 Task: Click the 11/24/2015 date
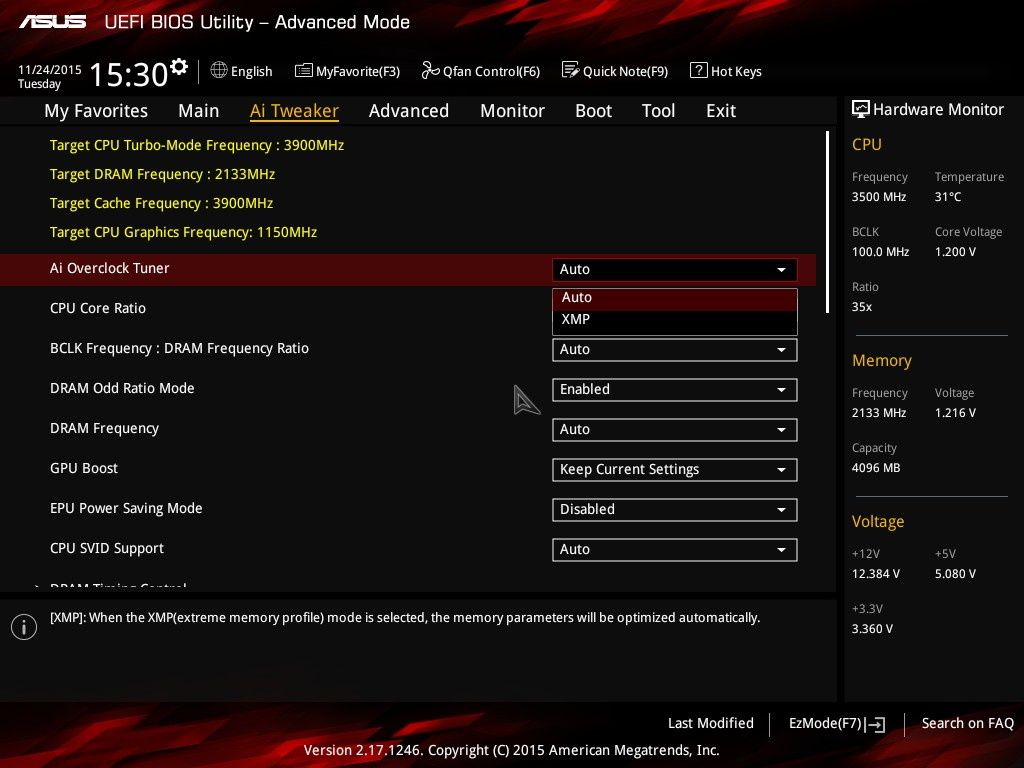[50, 70]
